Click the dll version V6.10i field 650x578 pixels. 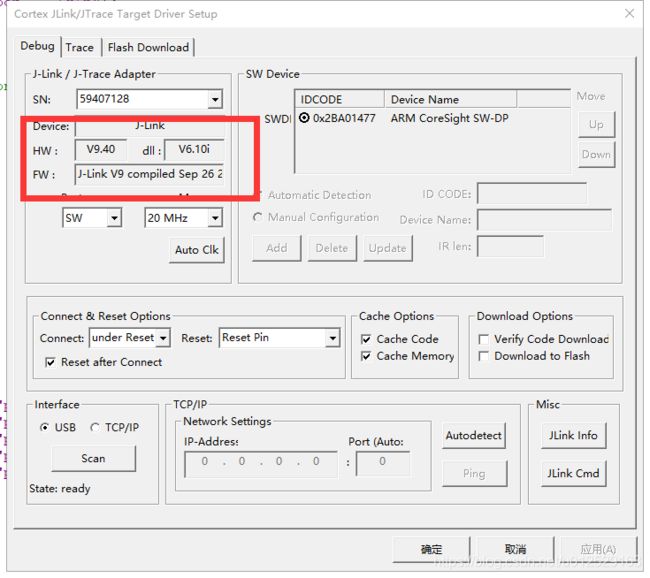click(x=194, y=149)
